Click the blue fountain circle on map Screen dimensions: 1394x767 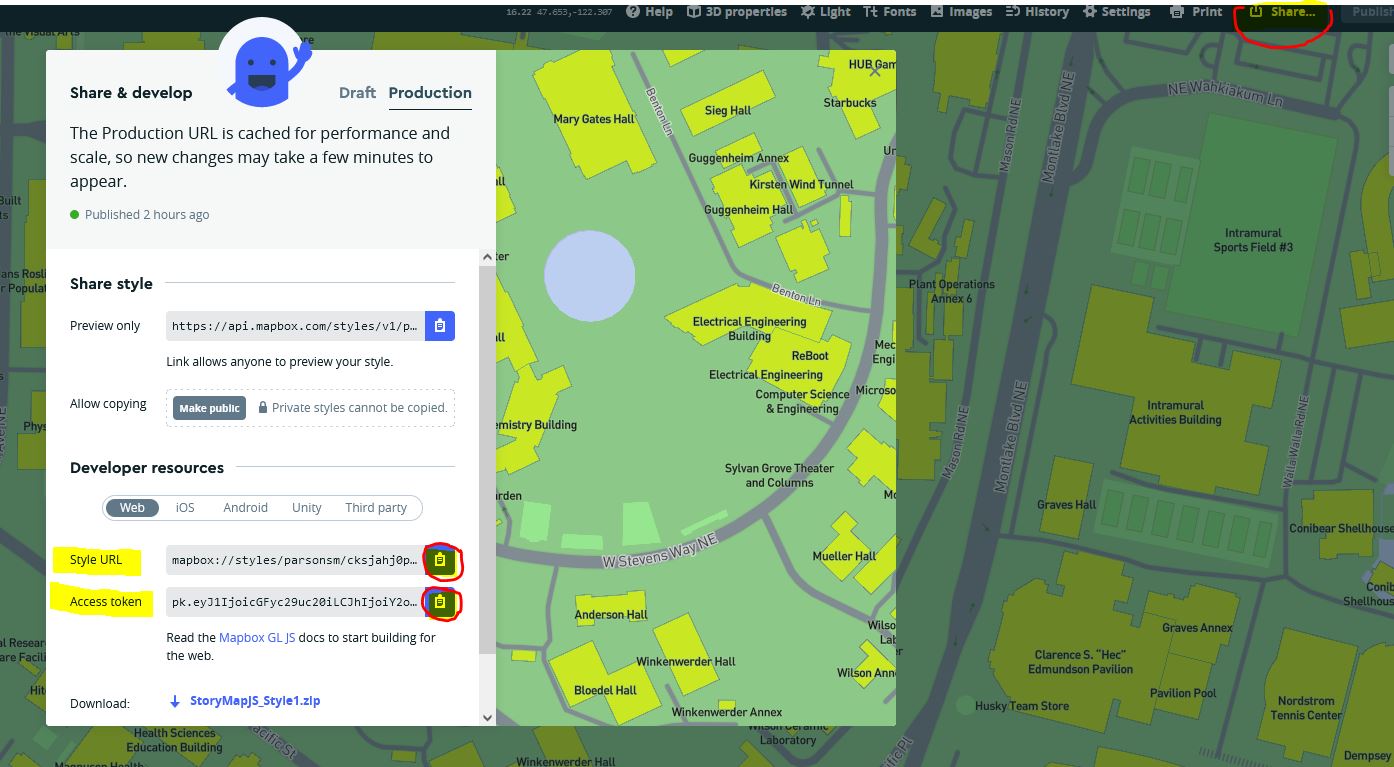(589, 276)
